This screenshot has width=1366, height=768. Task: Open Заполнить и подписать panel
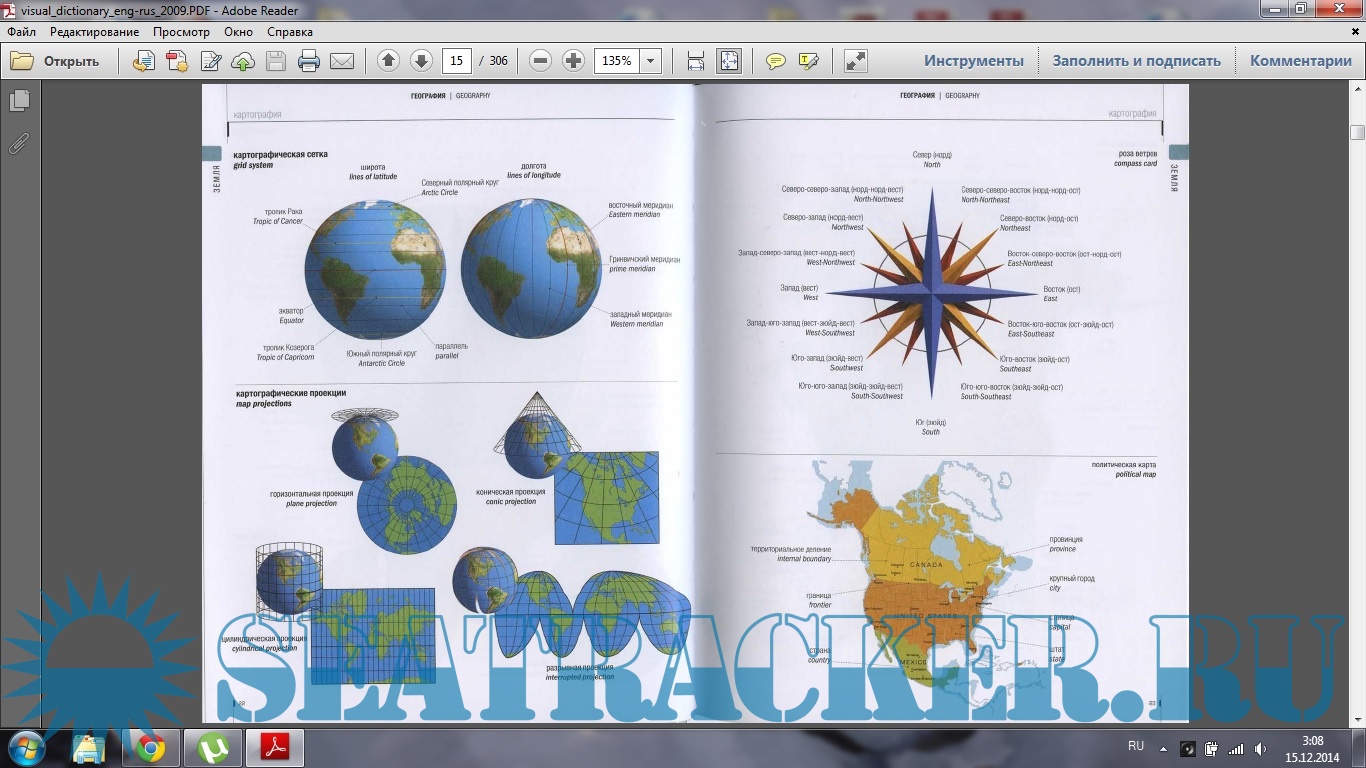coord(1136,61)
